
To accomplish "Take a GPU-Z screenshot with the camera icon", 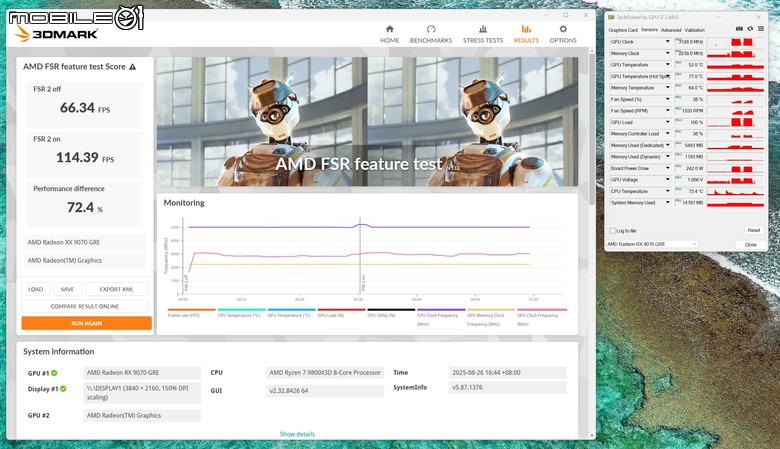I will click(x=739, y=29).
